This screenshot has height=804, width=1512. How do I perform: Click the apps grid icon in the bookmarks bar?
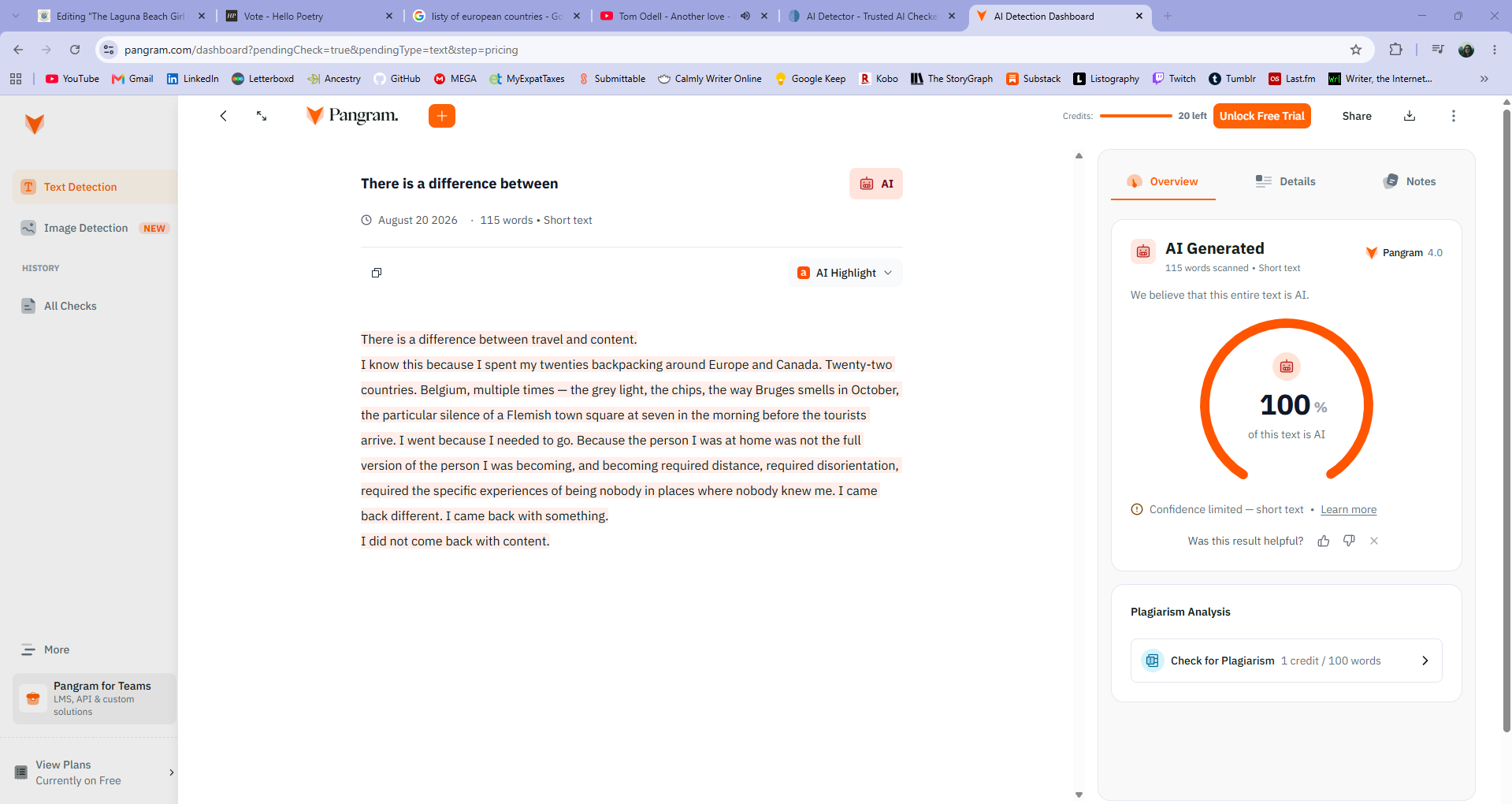[16, 79]
